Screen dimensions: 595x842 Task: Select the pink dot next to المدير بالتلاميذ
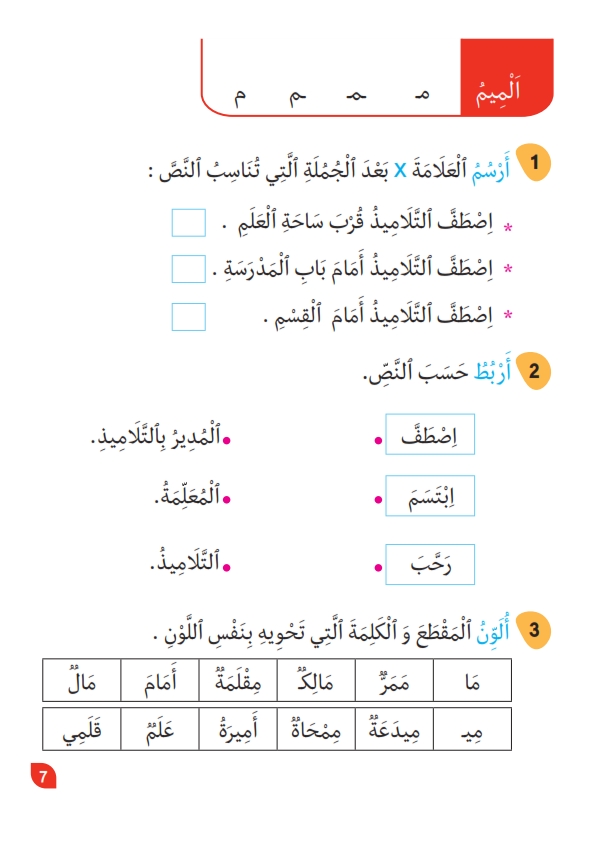[227, 440]
